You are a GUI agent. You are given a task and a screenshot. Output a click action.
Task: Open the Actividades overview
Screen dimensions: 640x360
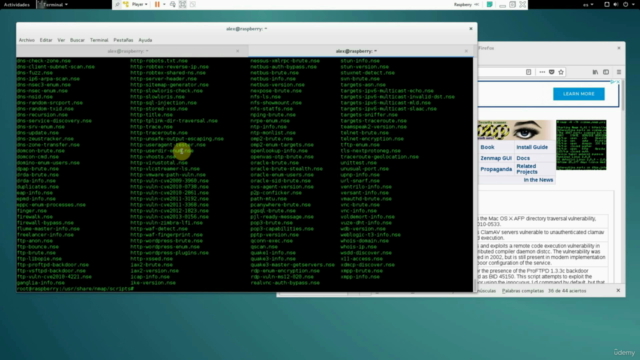tap(17, 4)
